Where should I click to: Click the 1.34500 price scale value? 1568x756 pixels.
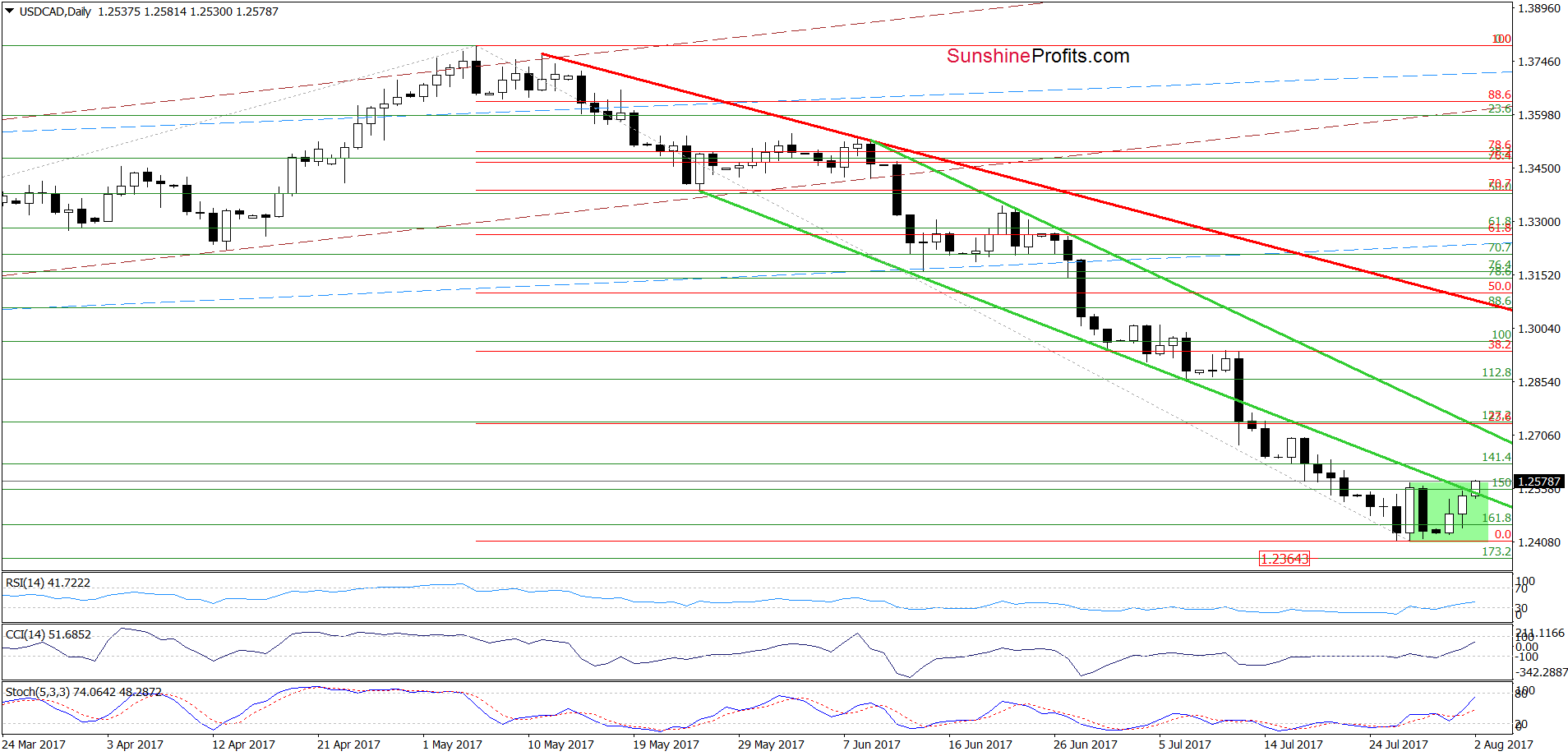click(x=1539, y=168)
